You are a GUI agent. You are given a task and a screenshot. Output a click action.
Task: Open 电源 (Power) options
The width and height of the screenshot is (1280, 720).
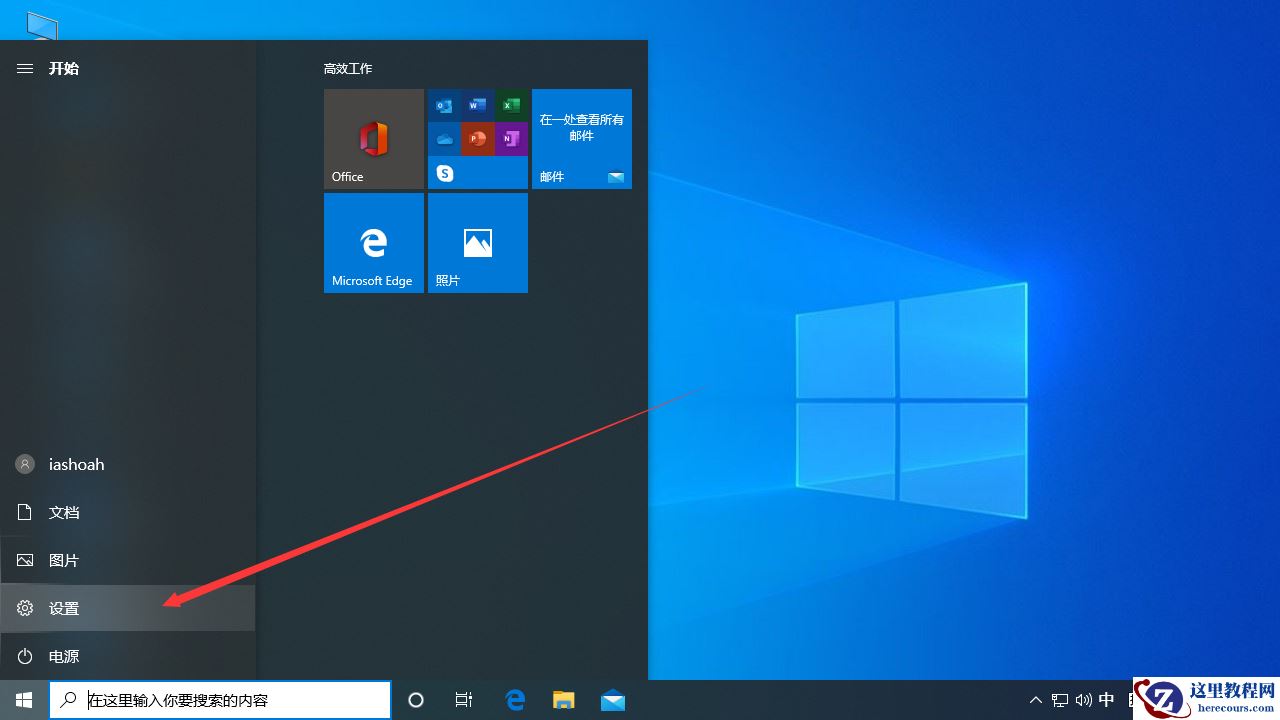tap(64, 656)
